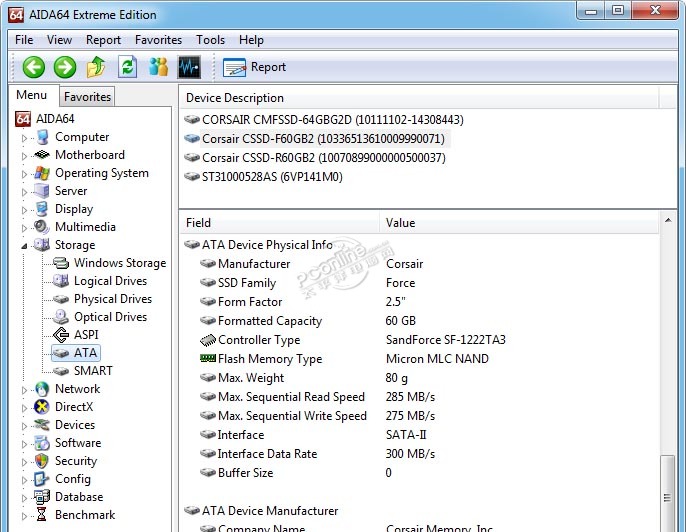Open the Tools menu
This screenshot has height=532, width=686.
pyautogui.click(x=210, y=40)
